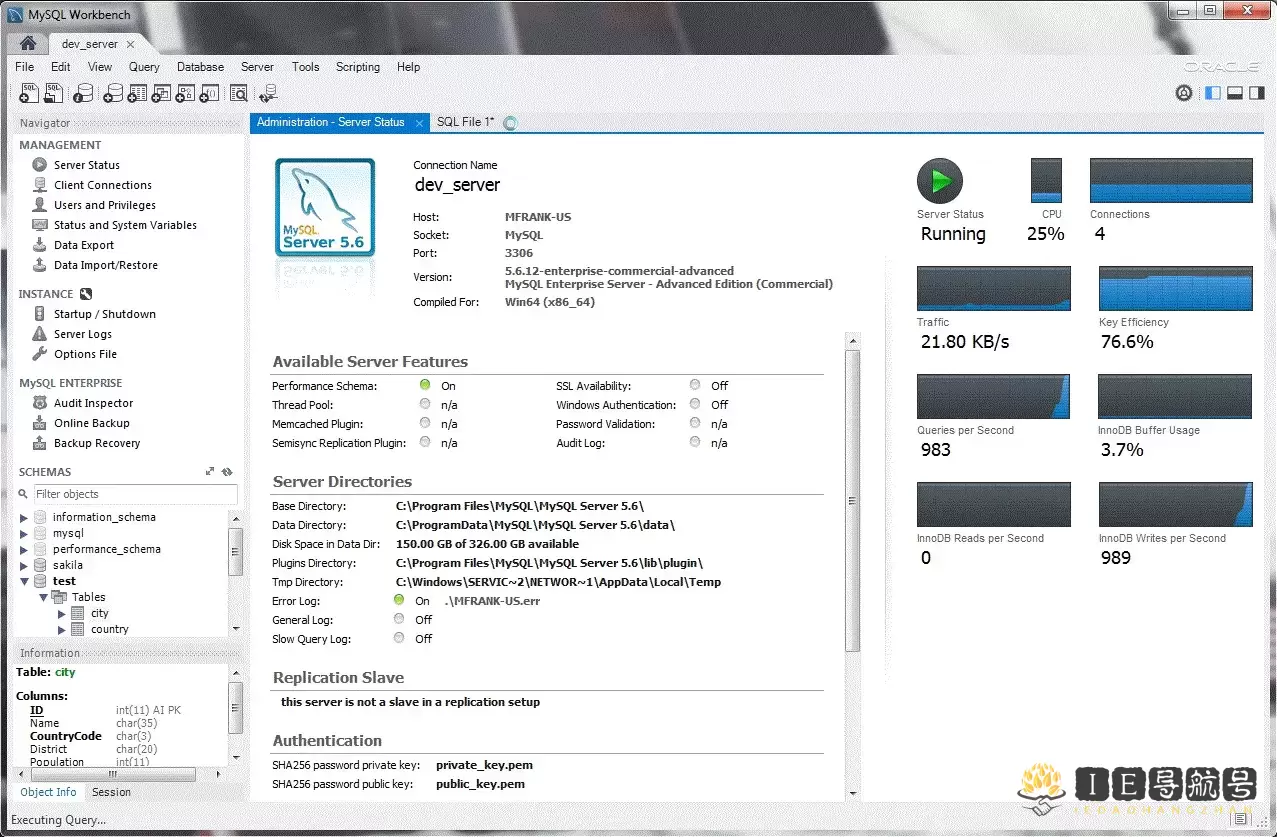Open the home screen tab icon
This screenshot has width=1277, height=837.
28,43
